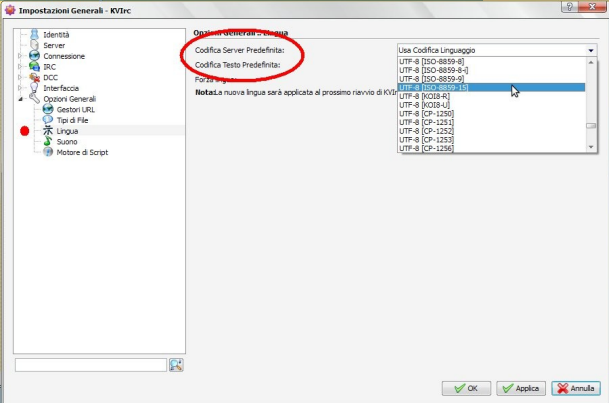Open the Tipi di File settings item
The height and width of the screenshot is (403, 609).
[x=72, y=120]
